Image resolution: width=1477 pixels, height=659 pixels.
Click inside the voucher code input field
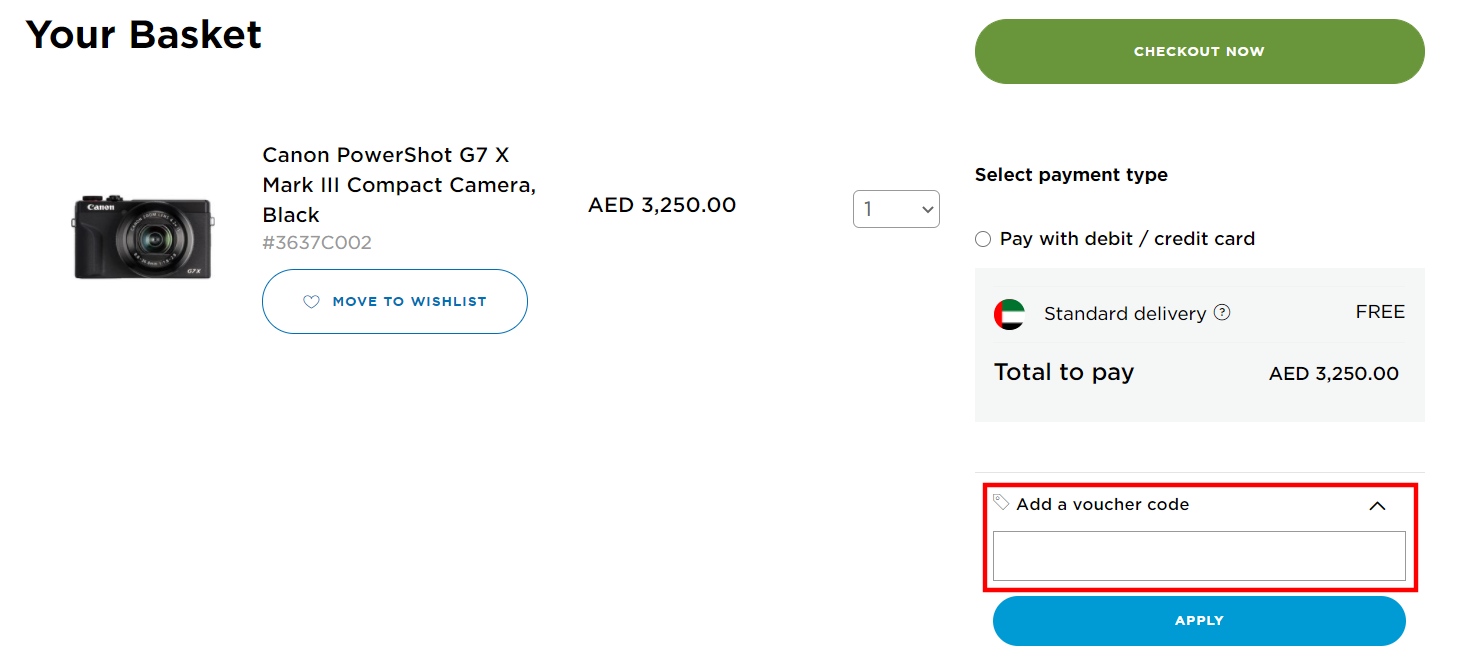pyautogui.click(x=1198, y=556)
